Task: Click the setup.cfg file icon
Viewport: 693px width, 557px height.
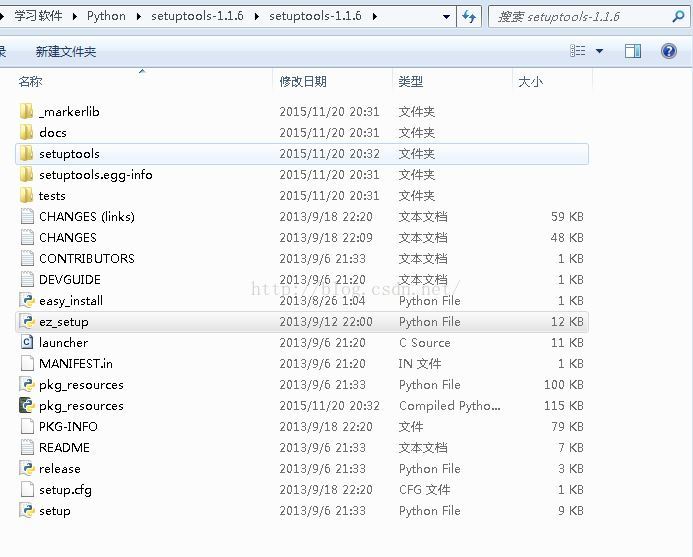Action: [27, 489]
